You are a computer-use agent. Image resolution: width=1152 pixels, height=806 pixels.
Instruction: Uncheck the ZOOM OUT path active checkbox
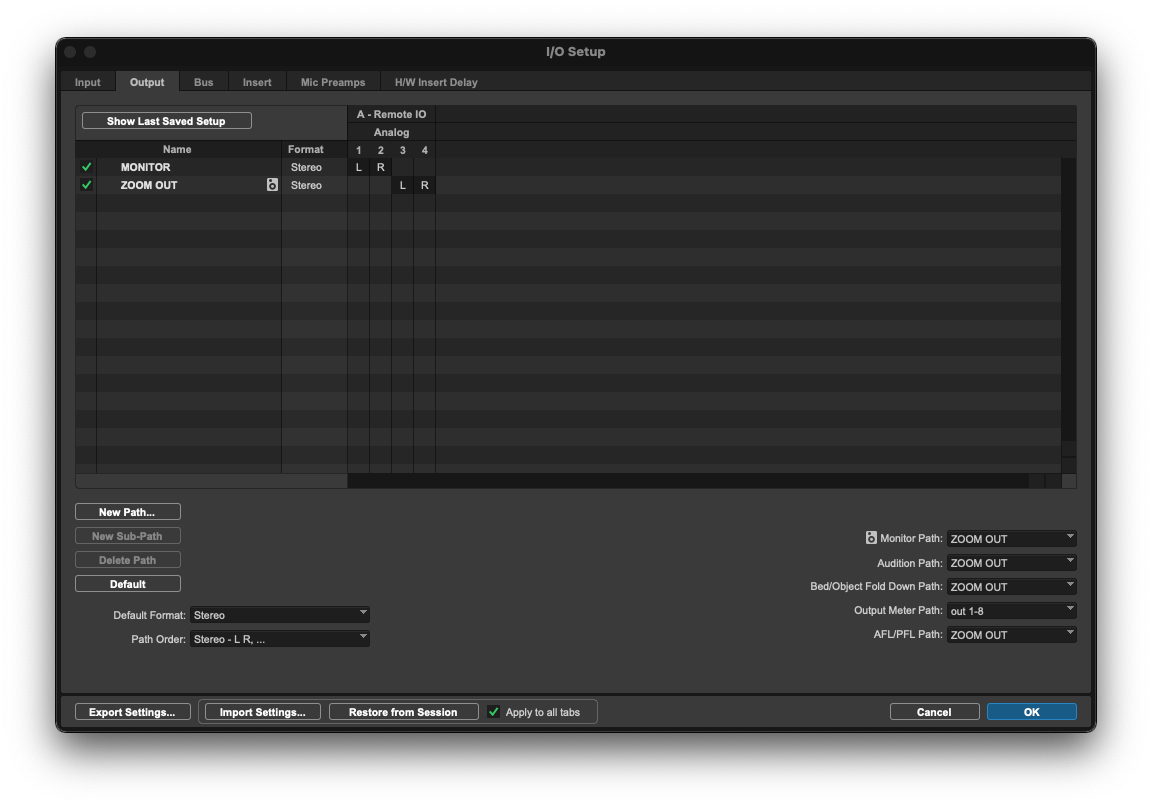[86, 185]
